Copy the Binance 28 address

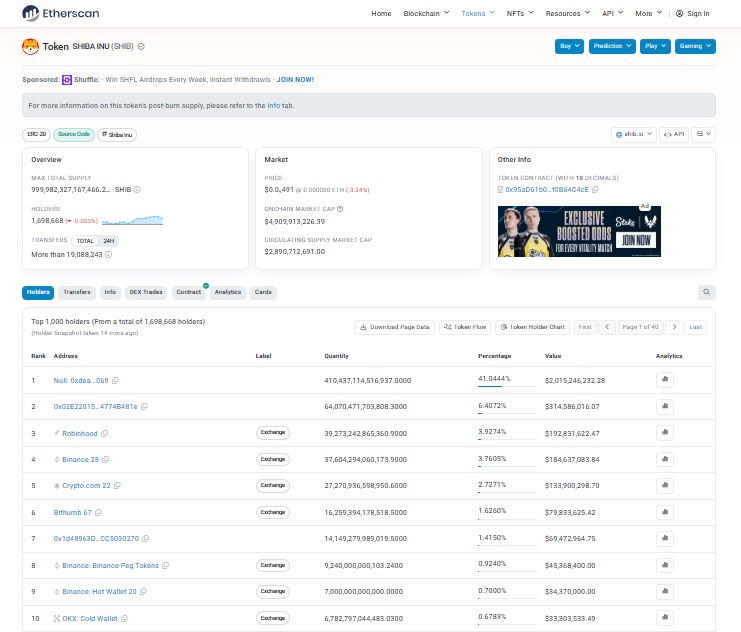click(106, 459)
